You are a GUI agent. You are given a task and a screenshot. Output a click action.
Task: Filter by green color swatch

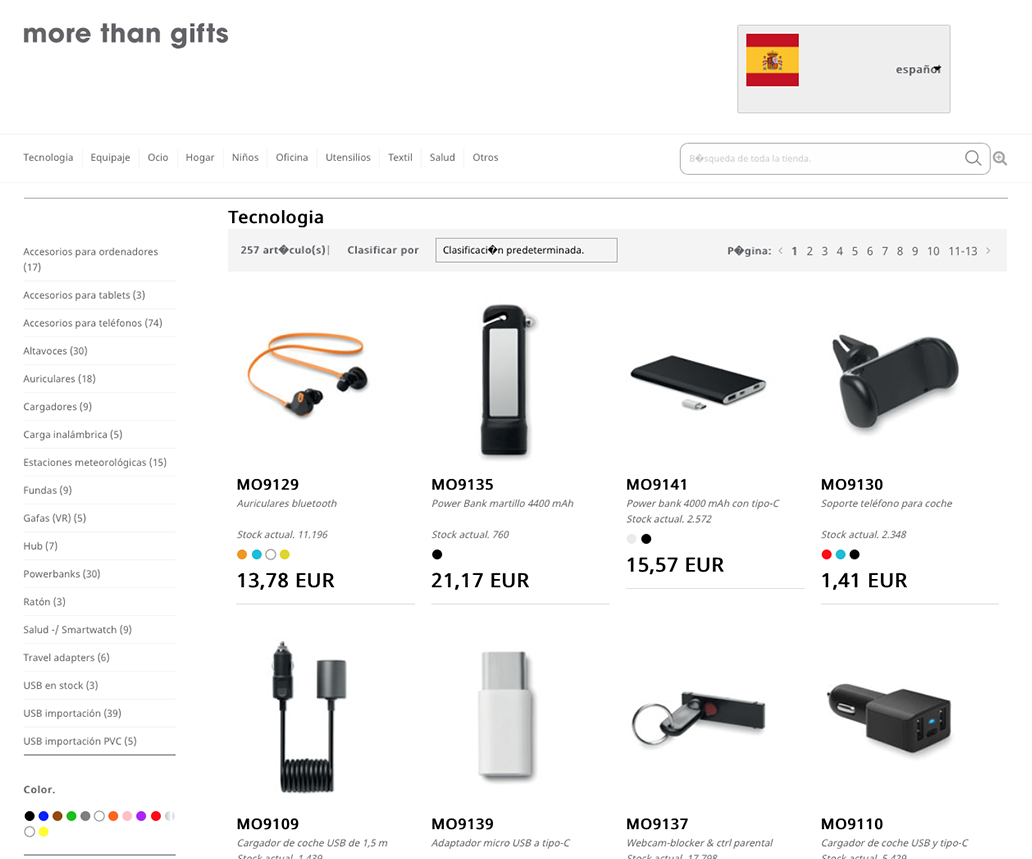(71, 816)
